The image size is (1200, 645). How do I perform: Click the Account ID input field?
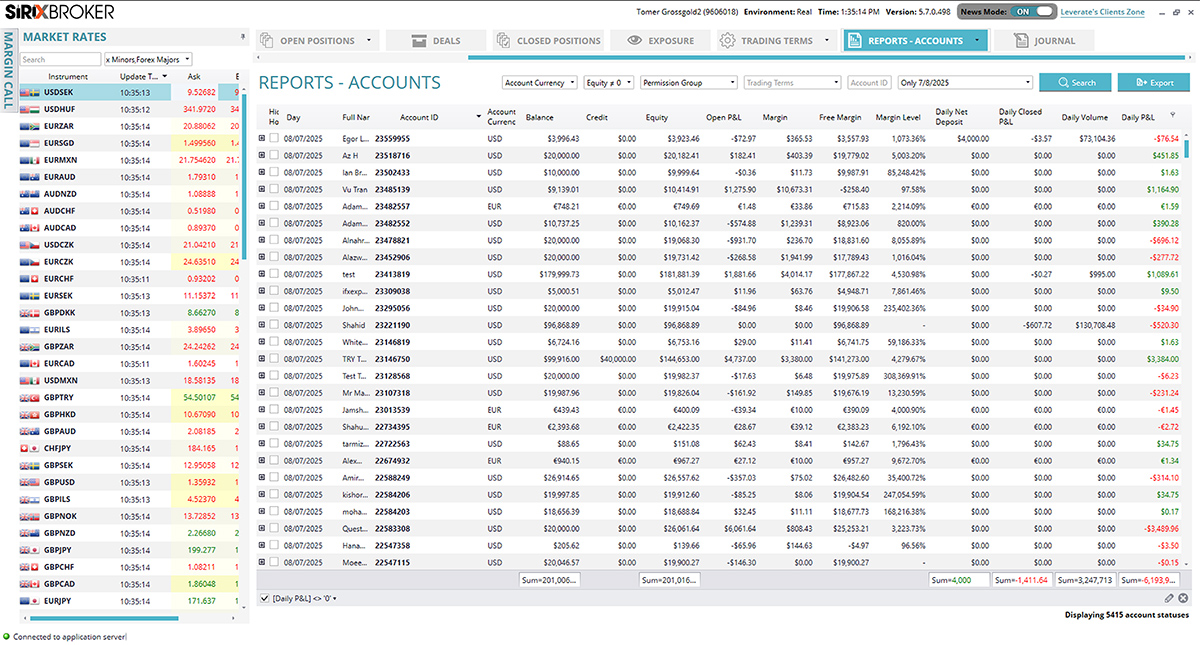pyautogui.click(x=868, y=83)
